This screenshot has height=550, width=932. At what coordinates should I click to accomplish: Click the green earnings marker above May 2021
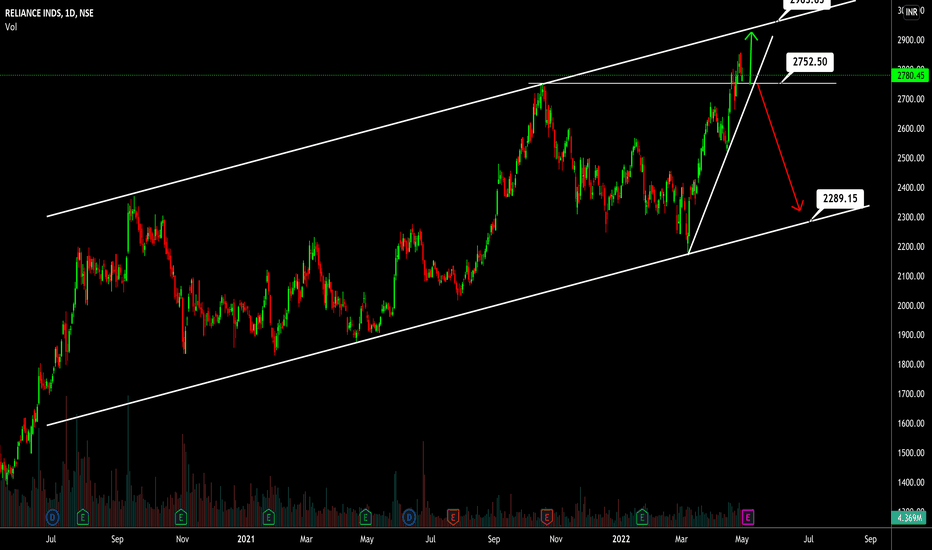coord(365,517)
